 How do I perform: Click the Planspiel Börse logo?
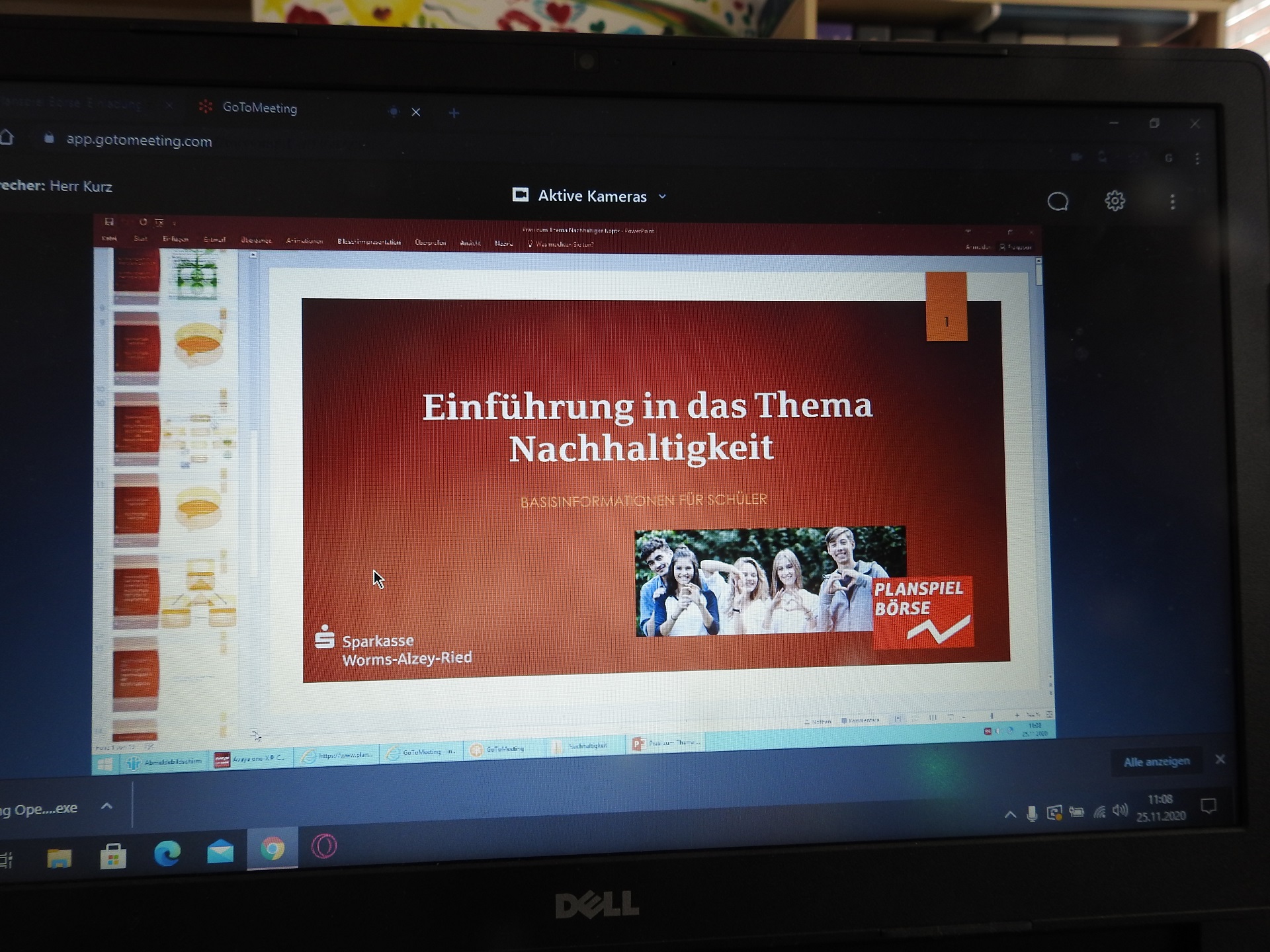pyautogui.click(x=923, y=612)
